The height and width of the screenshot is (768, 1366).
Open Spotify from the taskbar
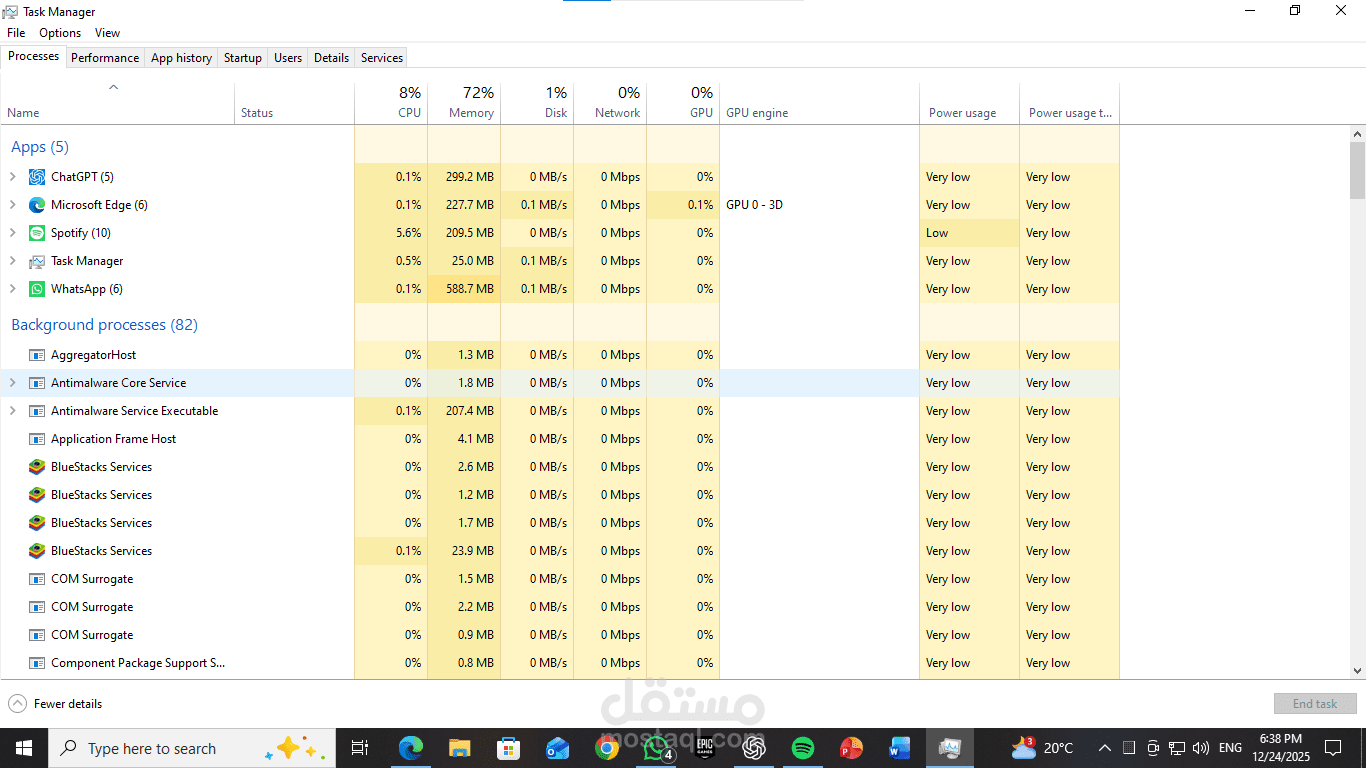pos(803,748)
